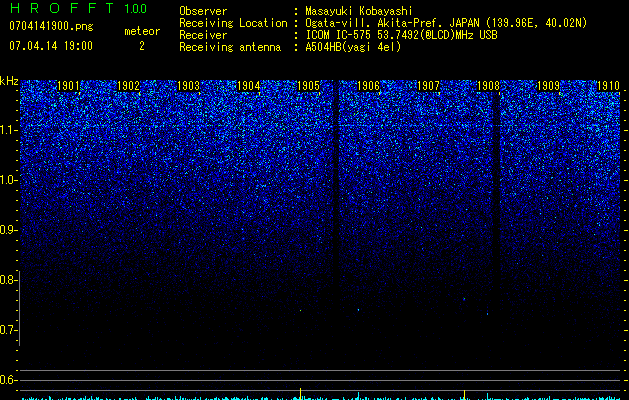Image resolution: width=629 pixels, height=400 pixels.
Task: Click the date stamp 07.04.14 19:00
Action: pos(51,46)
